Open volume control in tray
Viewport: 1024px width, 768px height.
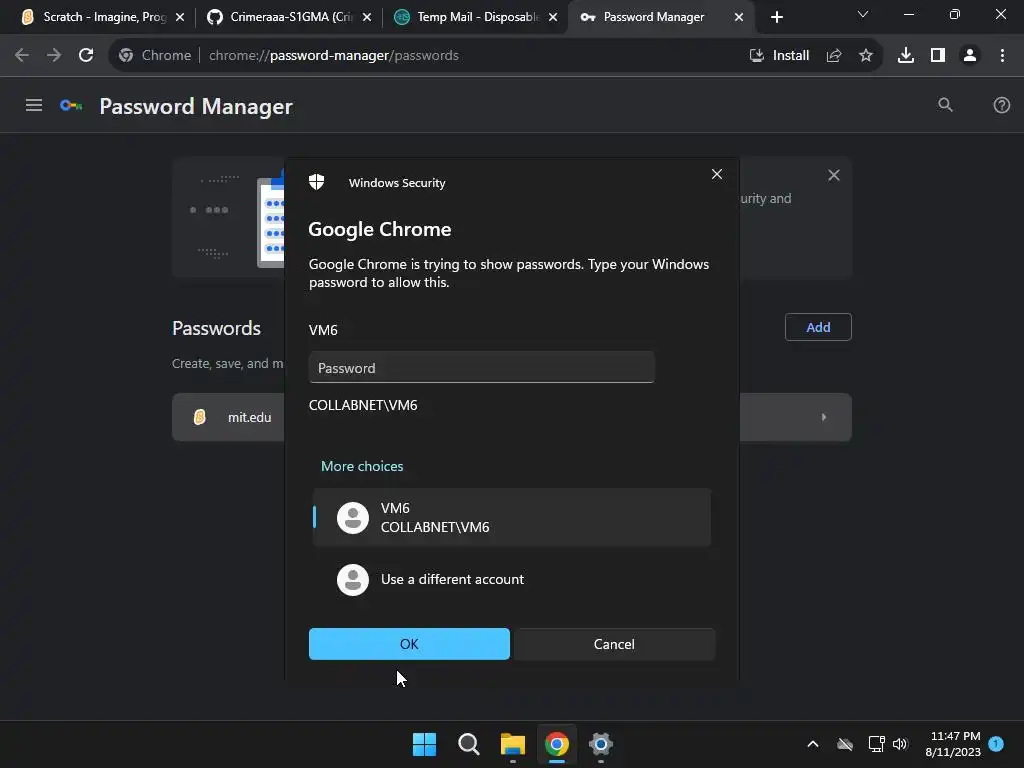coord(900,744)
